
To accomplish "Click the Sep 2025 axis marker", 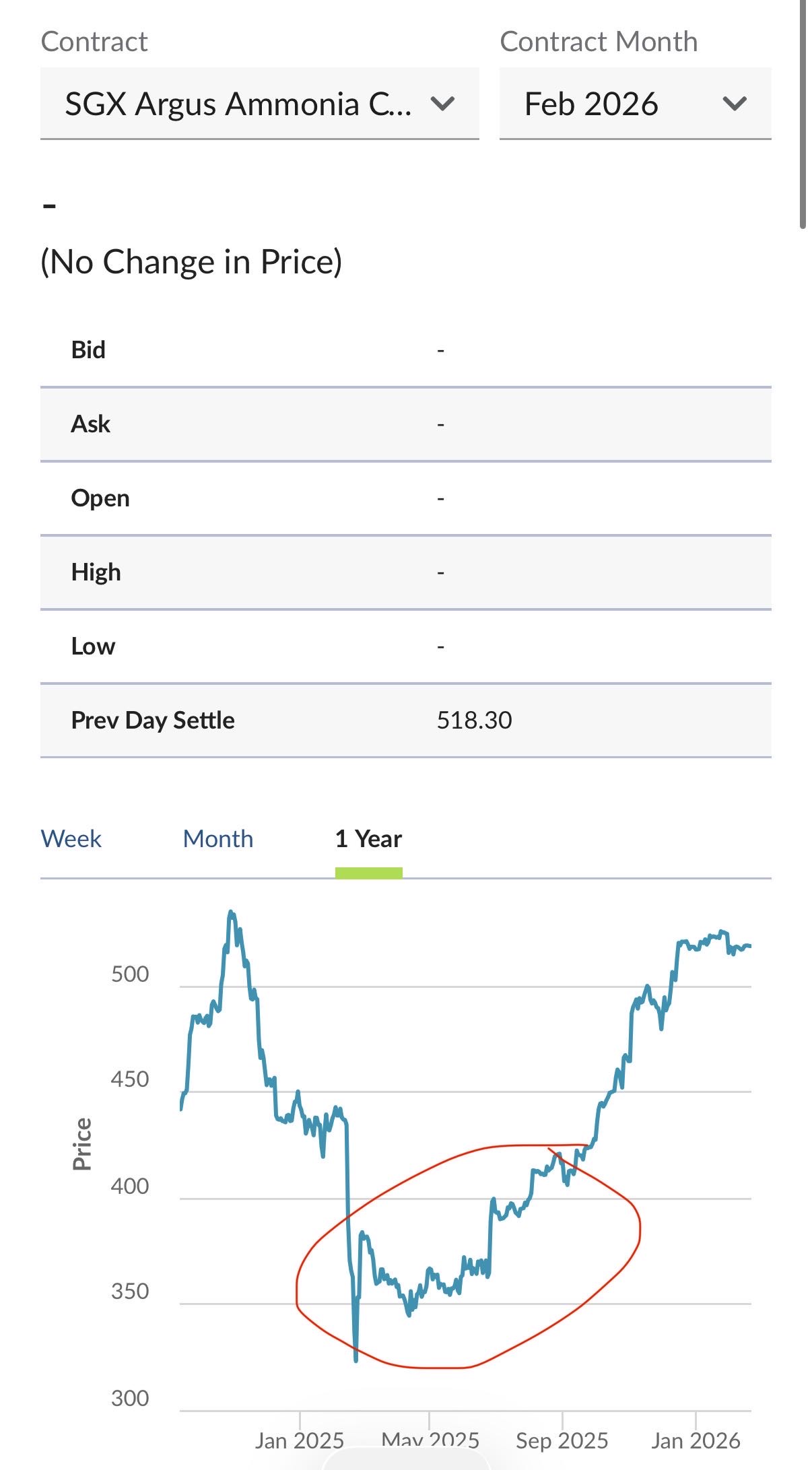I will click(562, 1440).
